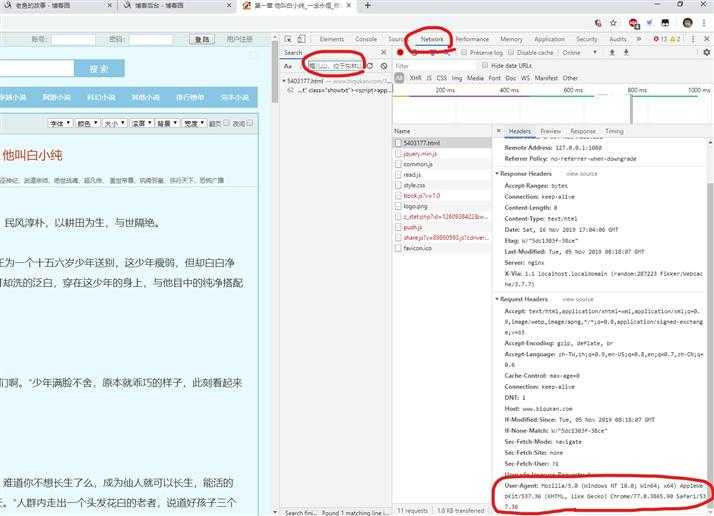Close the DevTools Search panel
The width and height of the screenshot is (714, 516).
pos(383,52)
